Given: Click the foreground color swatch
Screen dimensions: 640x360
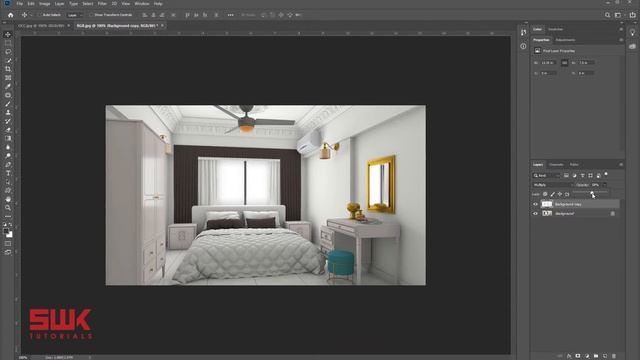Looking at the screenshot, I should click(6, 231).
